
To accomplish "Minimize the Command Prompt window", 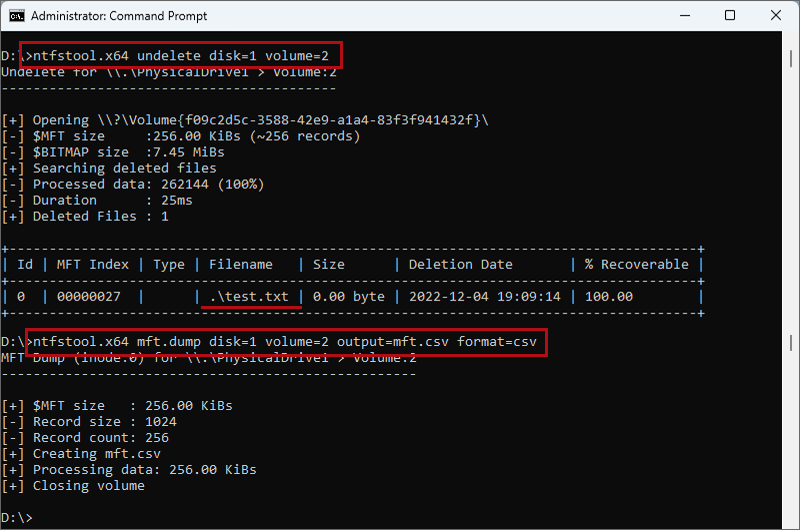I will point(685,16).
